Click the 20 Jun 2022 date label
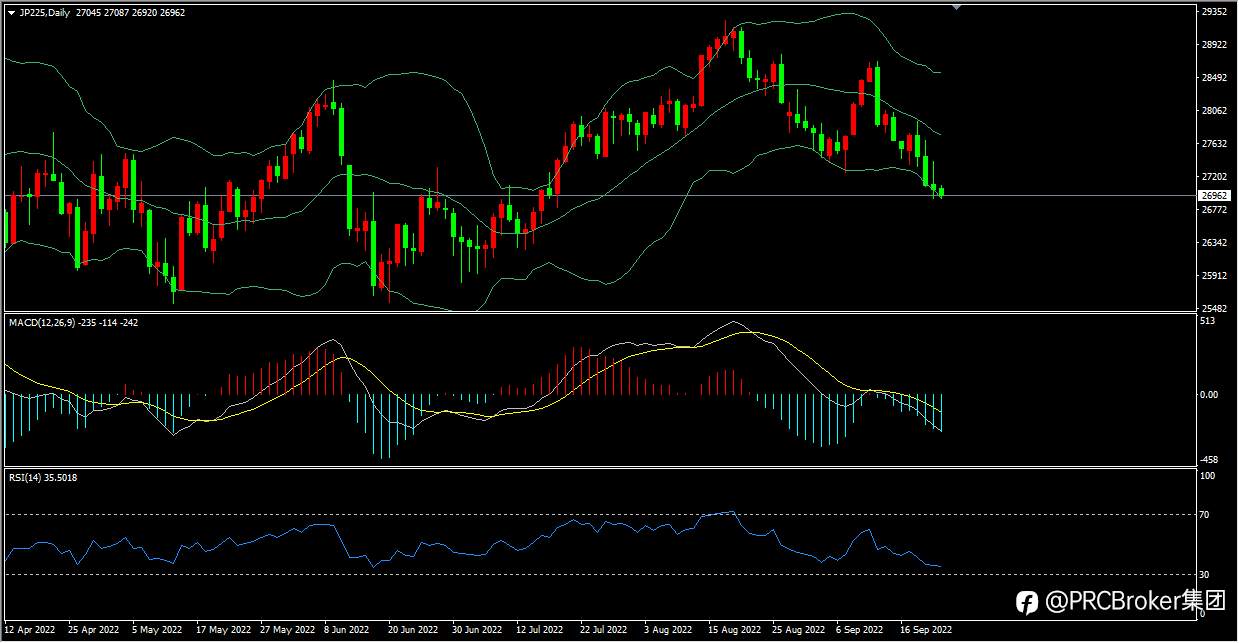The width and height of the screenshot is (1239, 643). click(413, 631)
